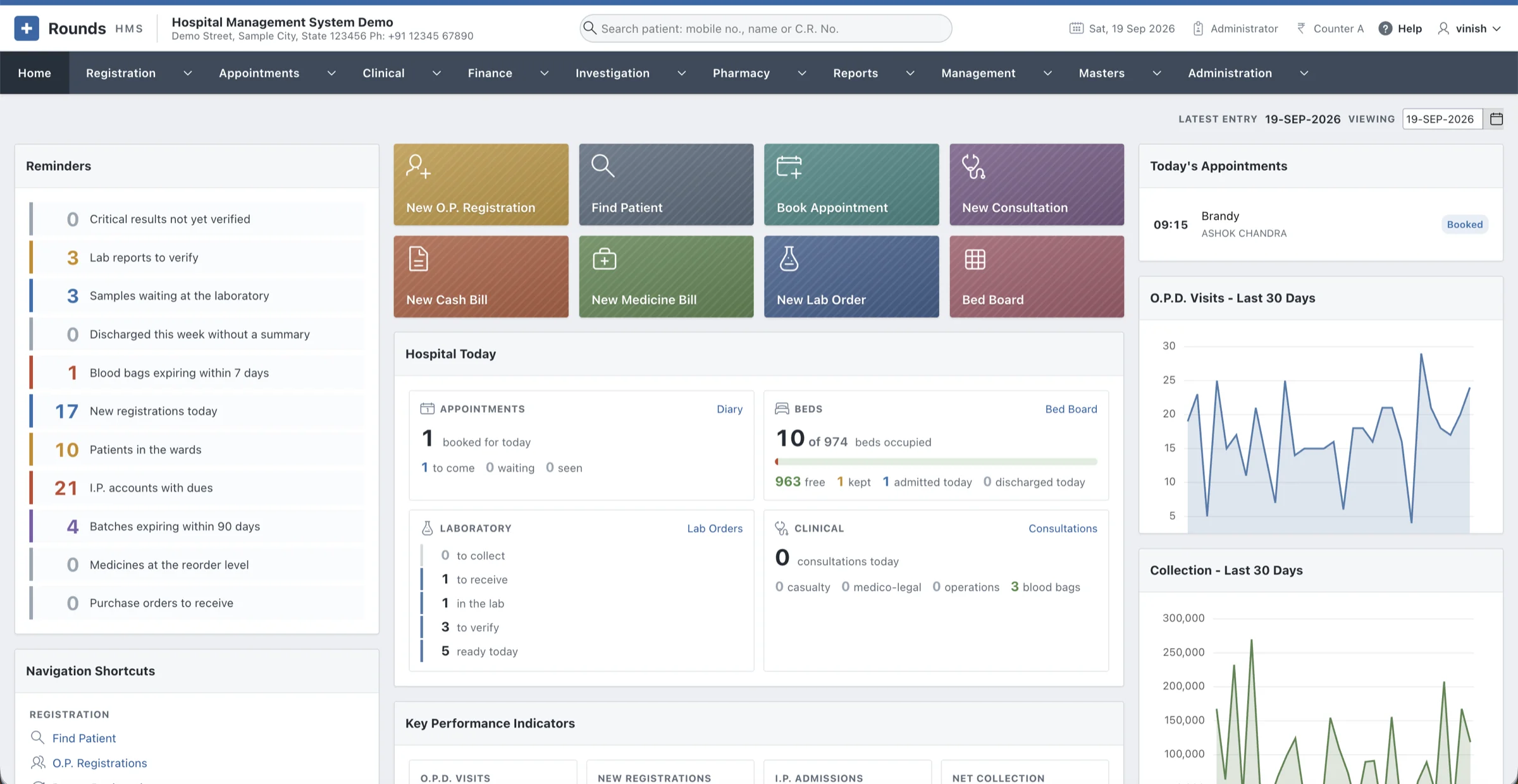
Task: Open the Bed Board link in Beds card
Action: (1071, 409)
